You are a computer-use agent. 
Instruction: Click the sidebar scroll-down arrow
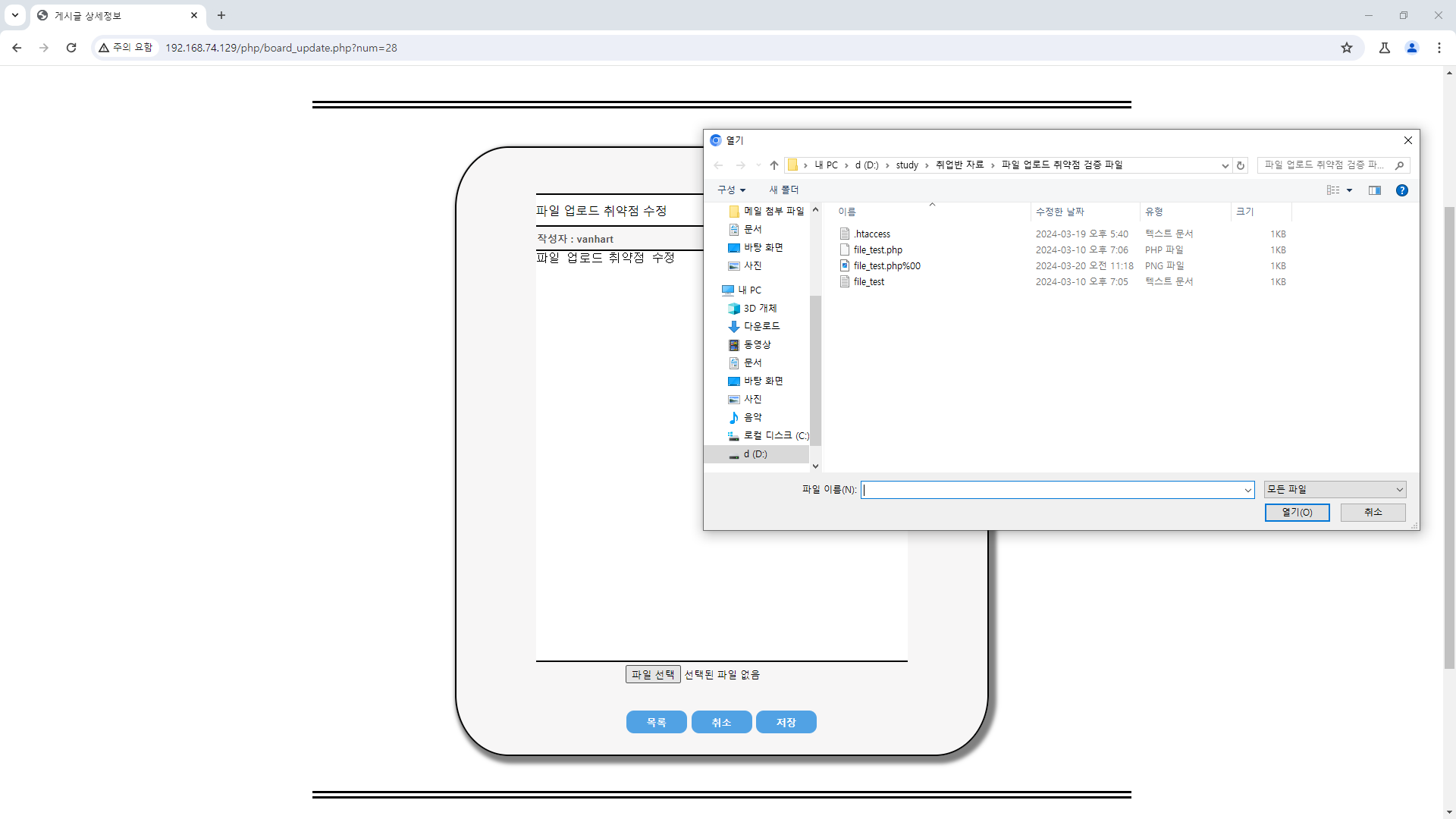coord(815,466)
